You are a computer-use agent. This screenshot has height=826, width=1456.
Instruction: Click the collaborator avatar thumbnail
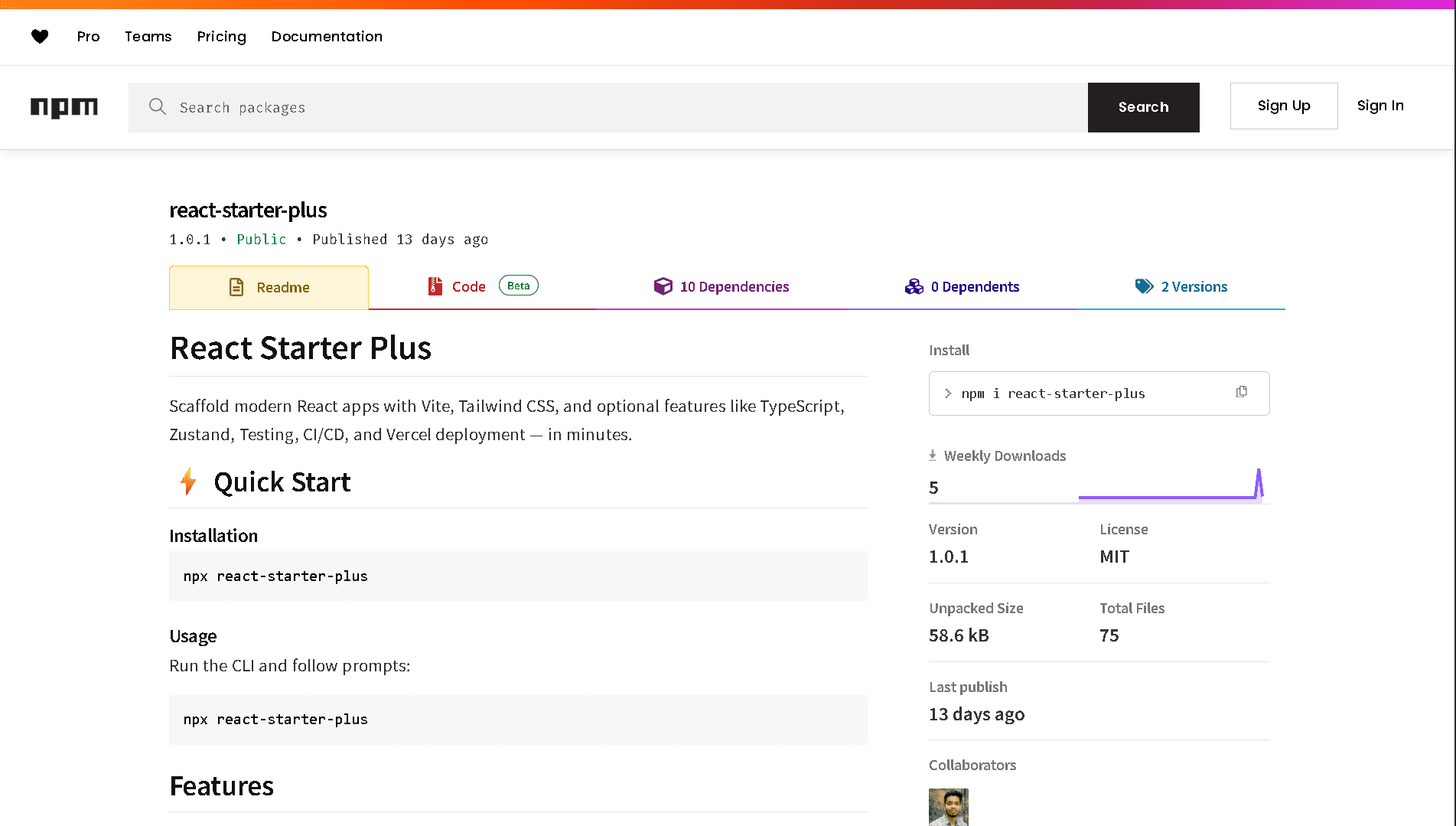pos(948,807)
